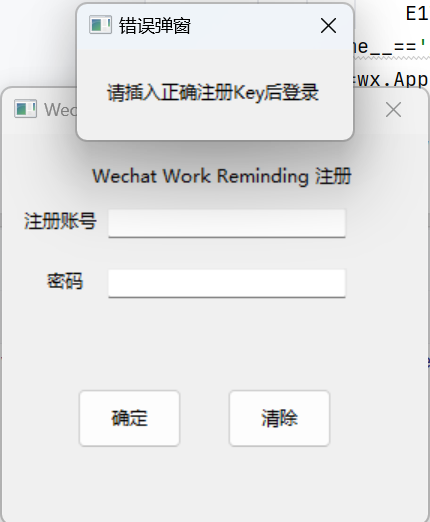Focus the 注册账号 account input field

point(227,223)
